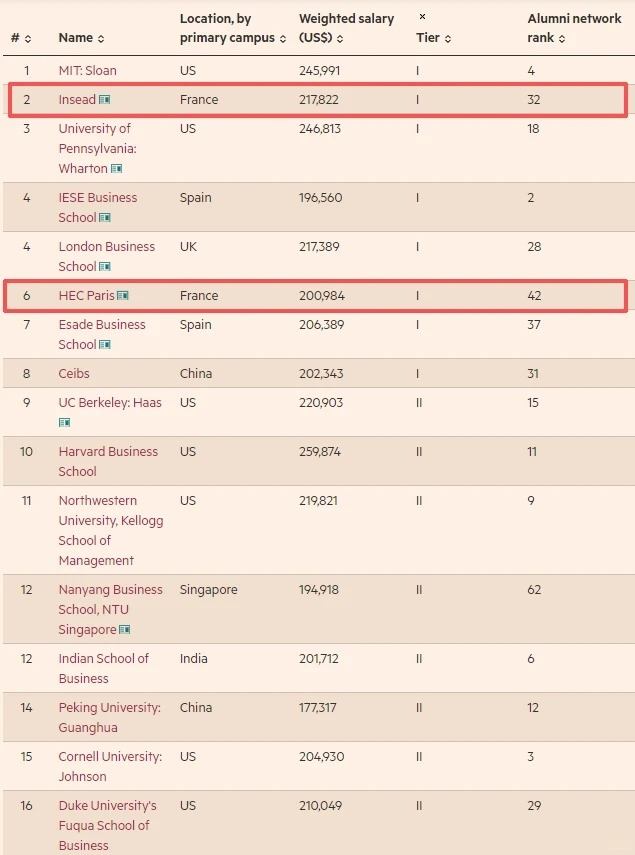Open the icon next to IESE Business School
This screenshot has width=635, height=855.
(x=105, y=218)
